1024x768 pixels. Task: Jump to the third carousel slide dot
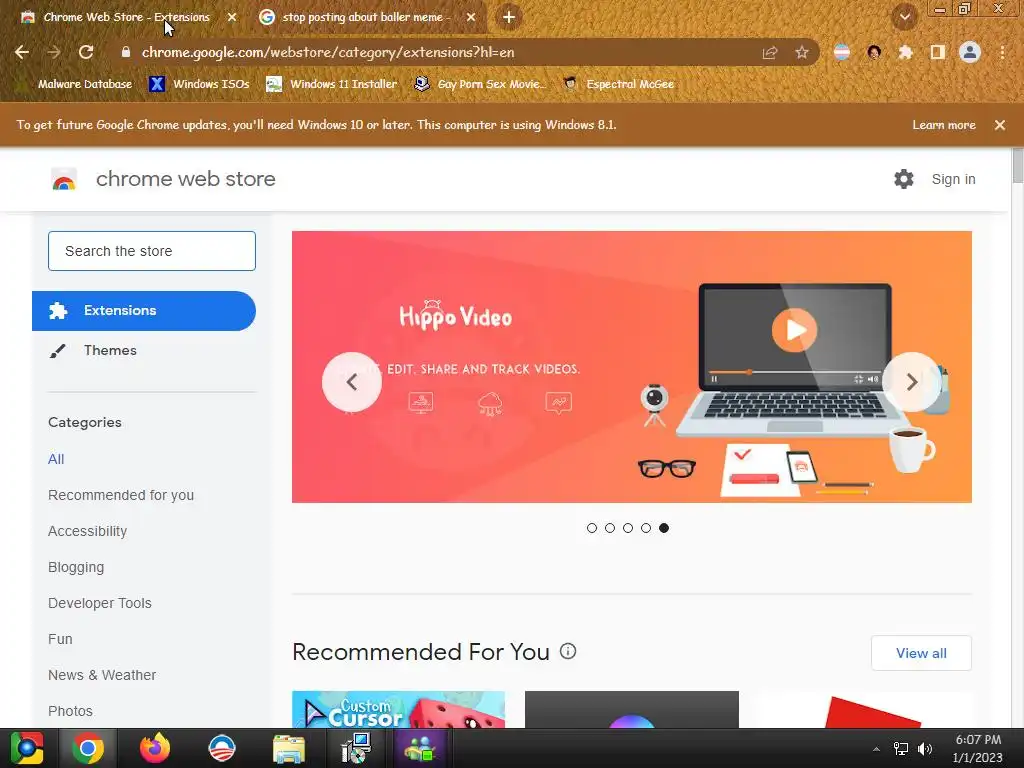click(628, 528)
